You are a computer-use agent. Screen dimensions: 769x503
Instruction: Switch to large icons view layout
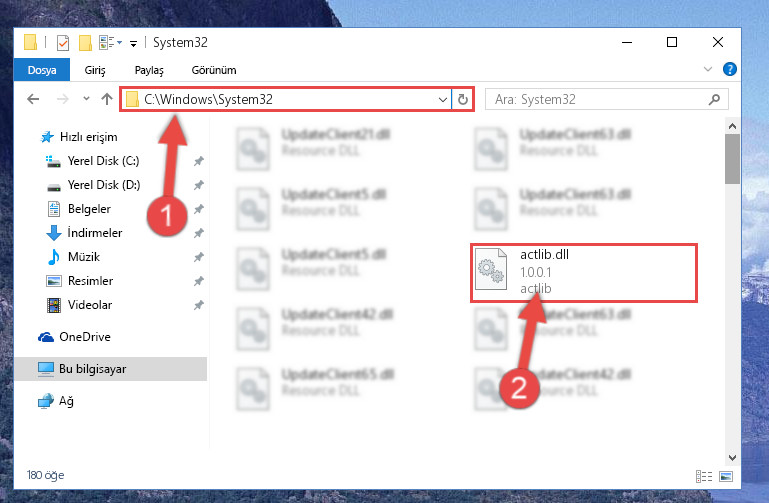[726, 476]
